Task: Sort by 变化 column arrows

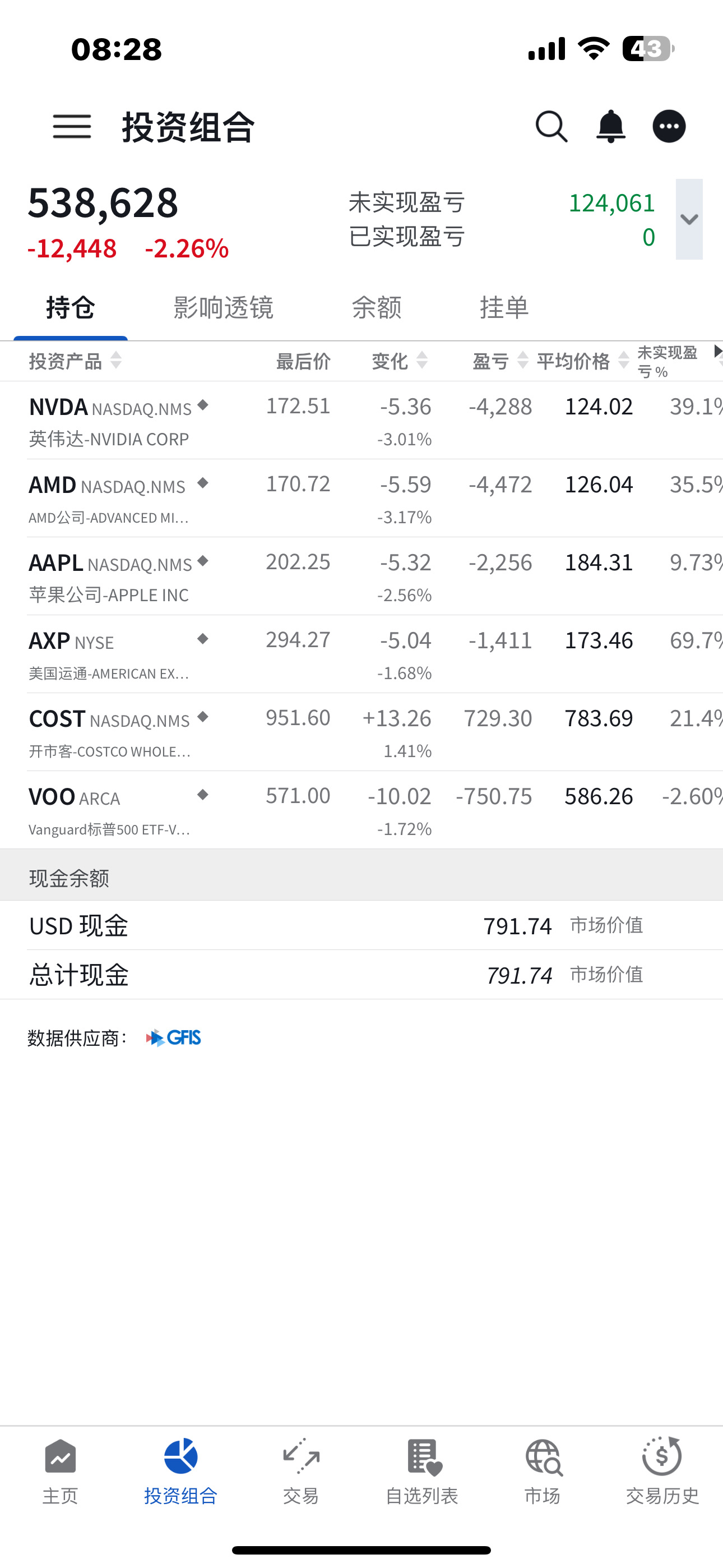Action: pos(421,361)
